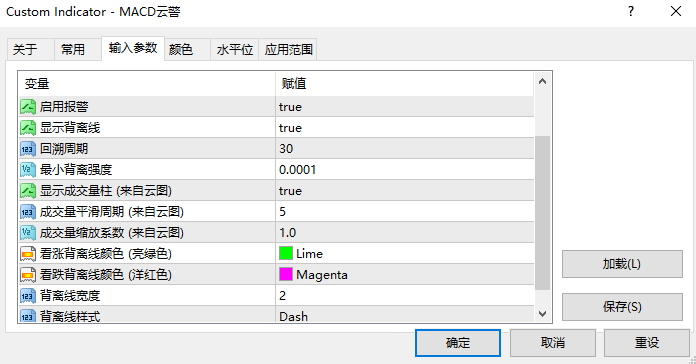This screenshot has width=696, height=364.
Task: Click the color-type icon beside 看跌背离线颜色
Action: 28,275
